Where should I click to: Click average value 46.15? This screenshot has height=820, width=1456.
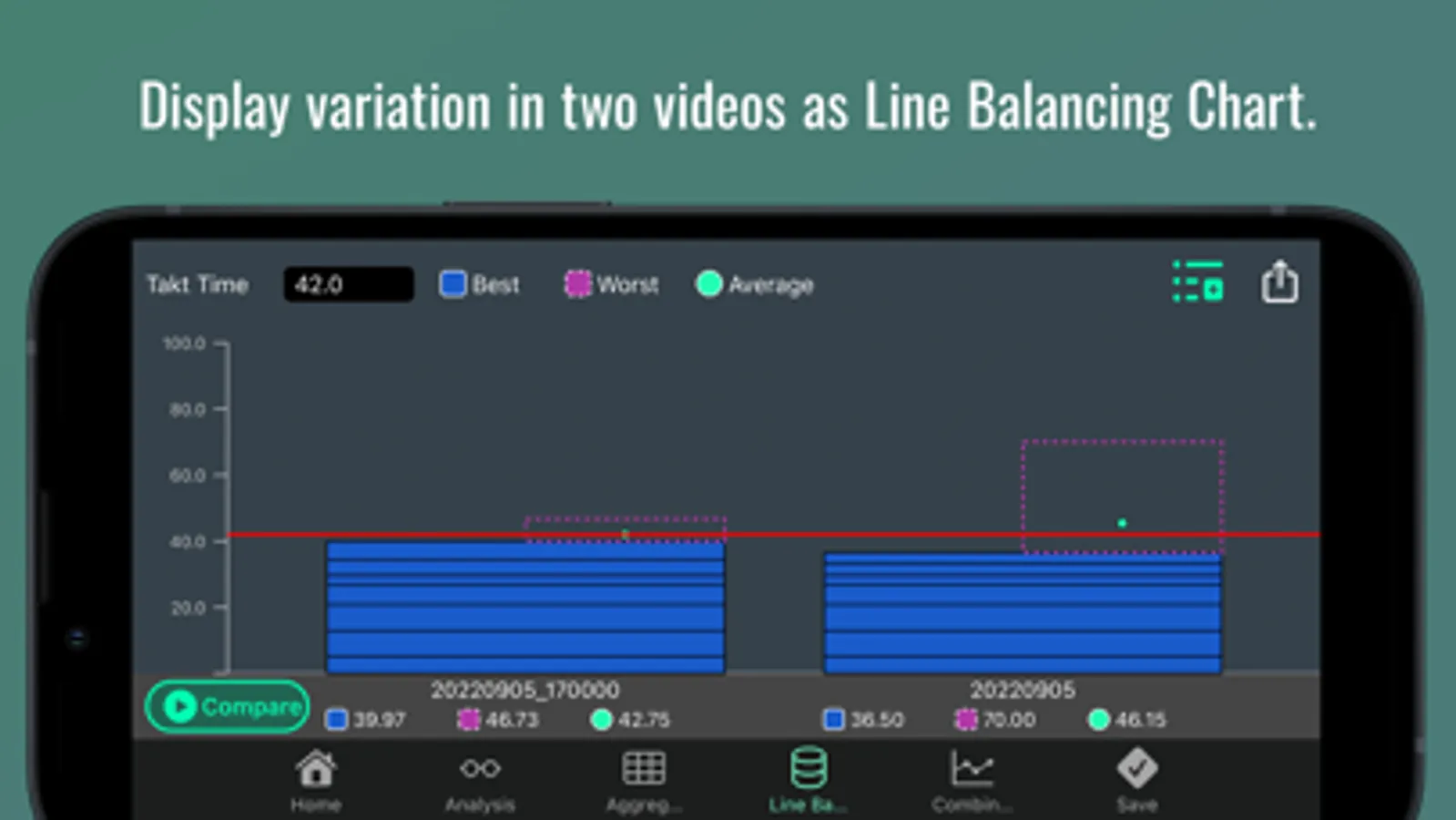point(1140,720)
